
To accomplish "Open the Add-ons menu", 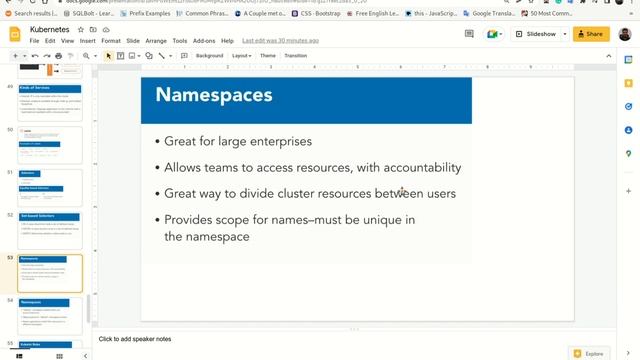I will (x=204, y=41).
